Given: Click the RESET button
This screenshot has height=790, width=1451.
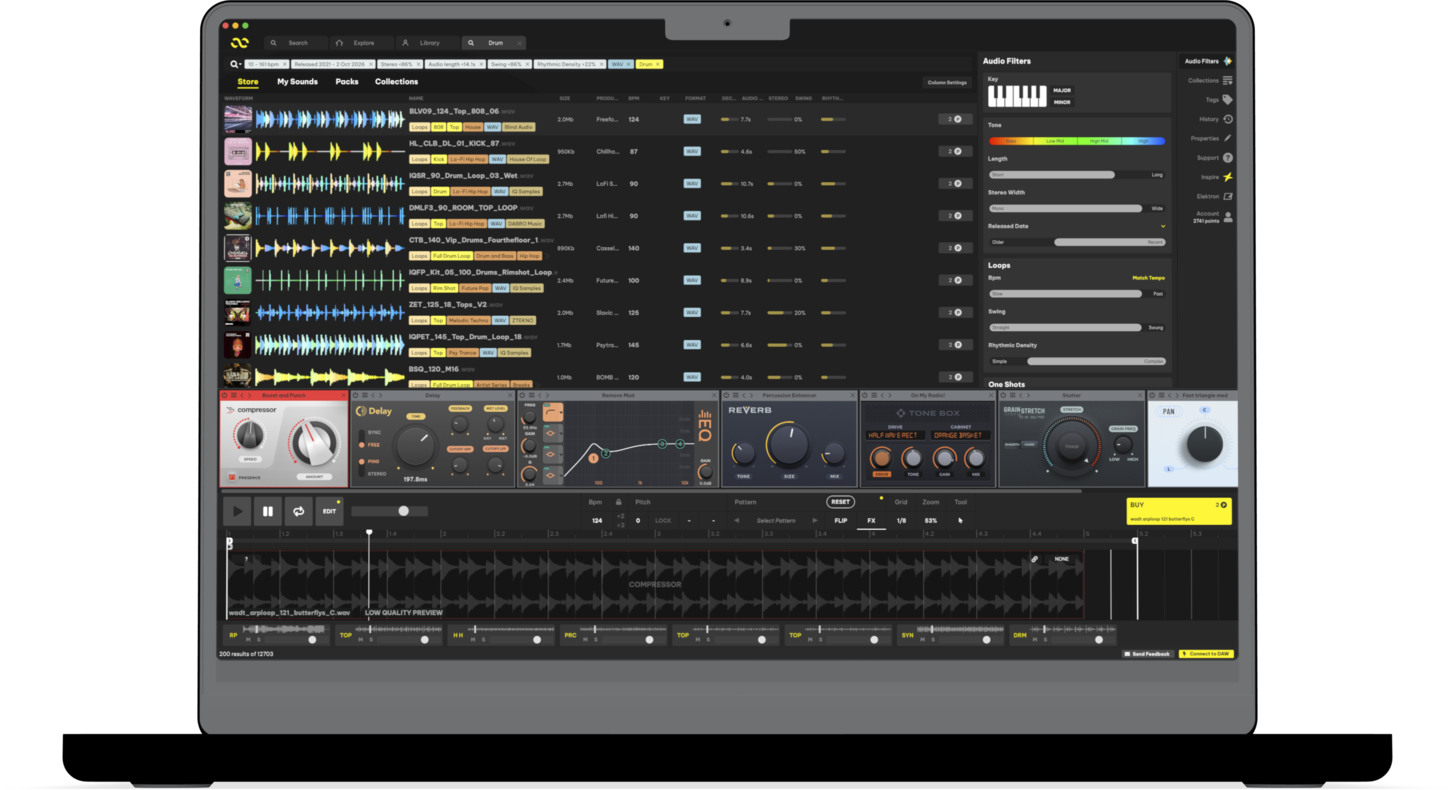Looking at the screenshot, I should pos(840,502).
